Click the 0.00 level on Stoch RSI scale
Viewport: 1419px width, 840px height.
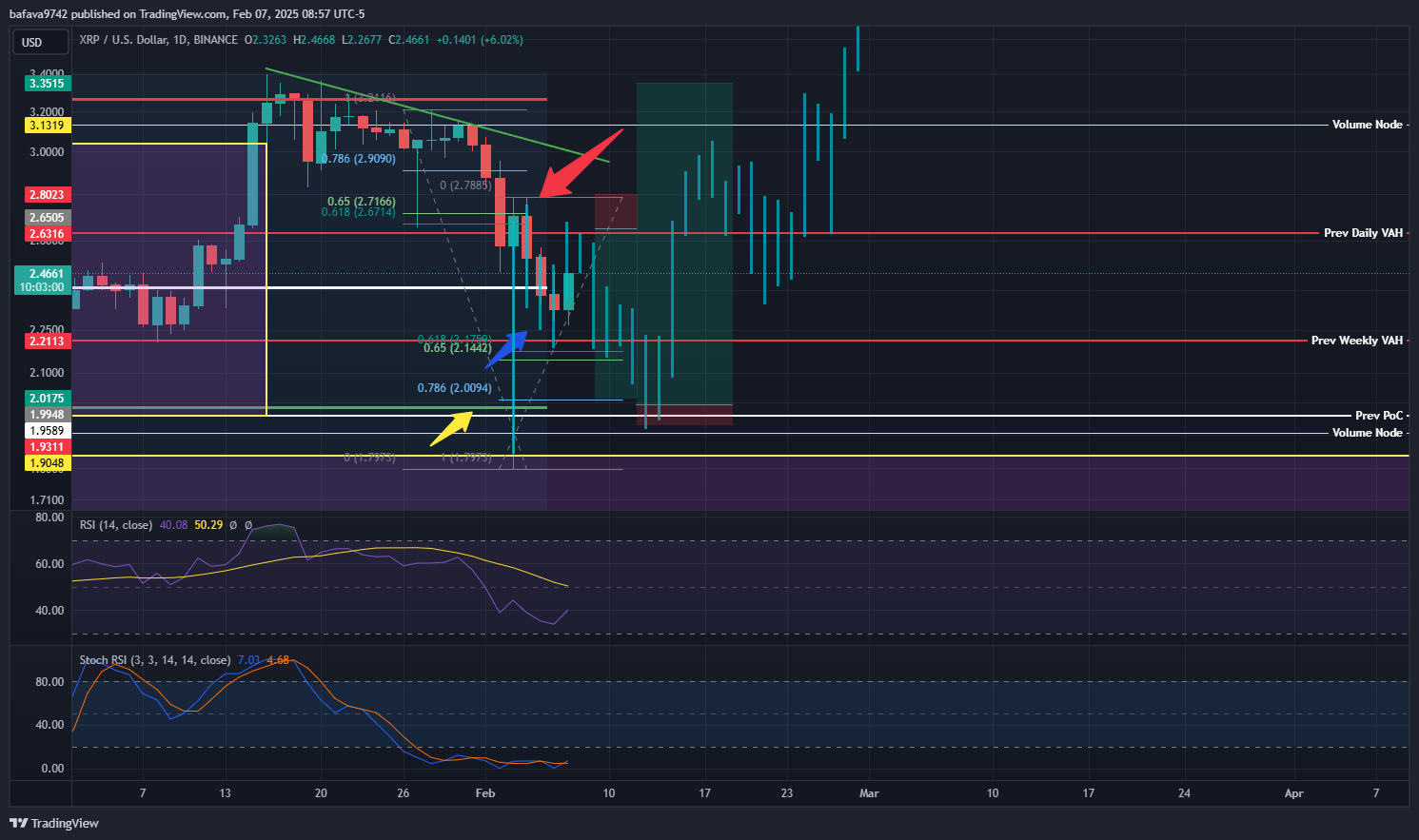52,769
